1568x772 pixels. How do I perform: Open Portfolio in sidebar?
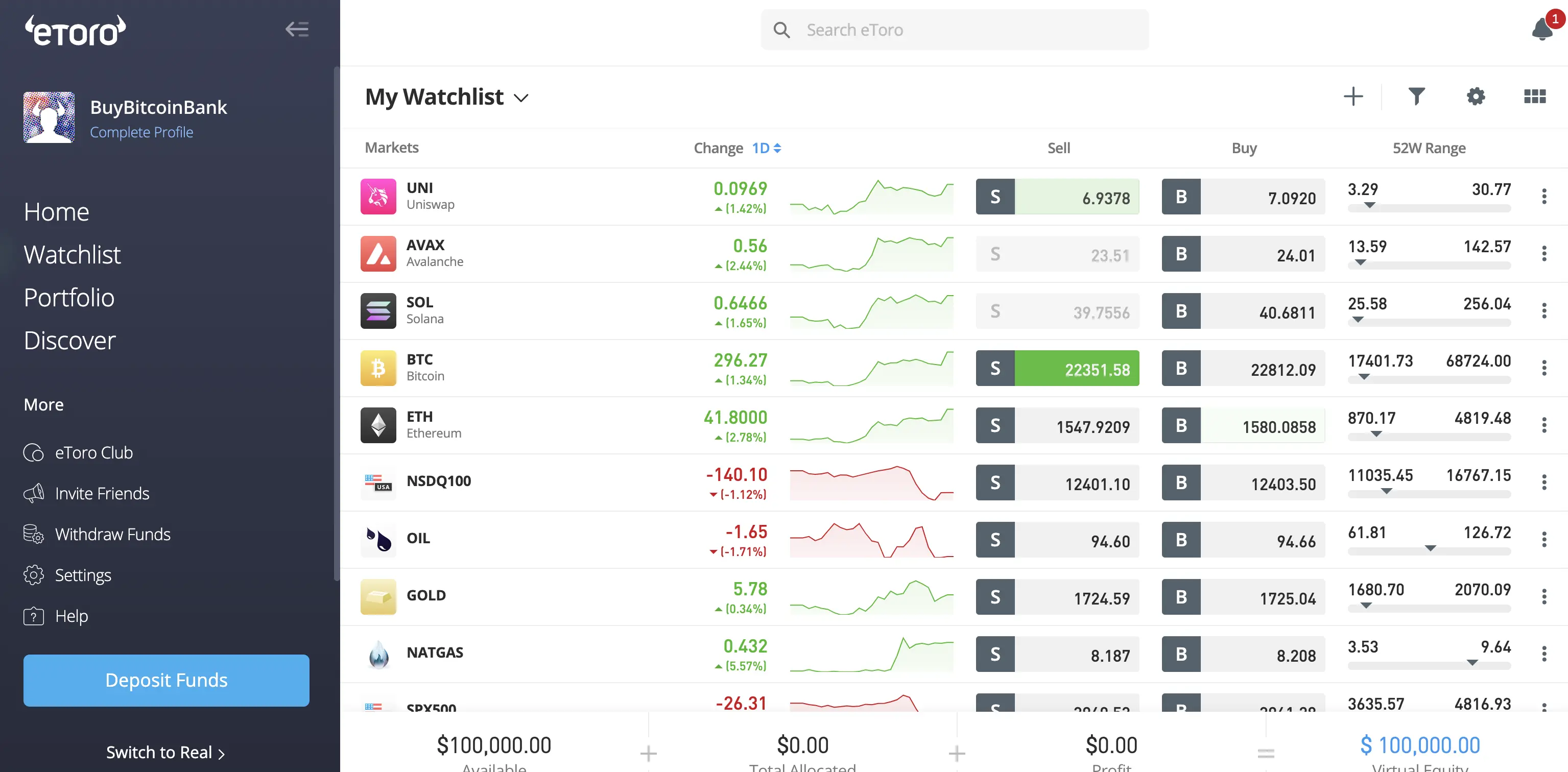tap(69, 298)
